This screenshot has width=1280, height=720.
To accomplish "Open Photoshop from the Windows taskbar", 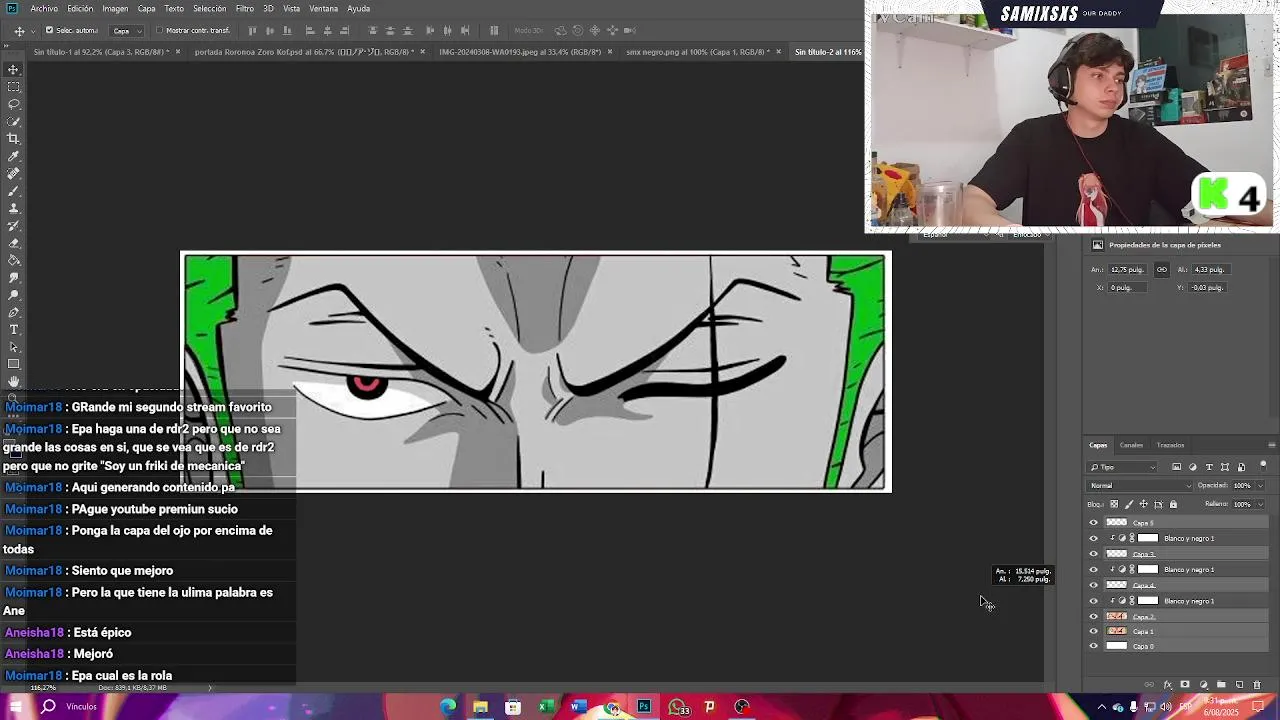I will pyautogui.click(x=644, y=707).
